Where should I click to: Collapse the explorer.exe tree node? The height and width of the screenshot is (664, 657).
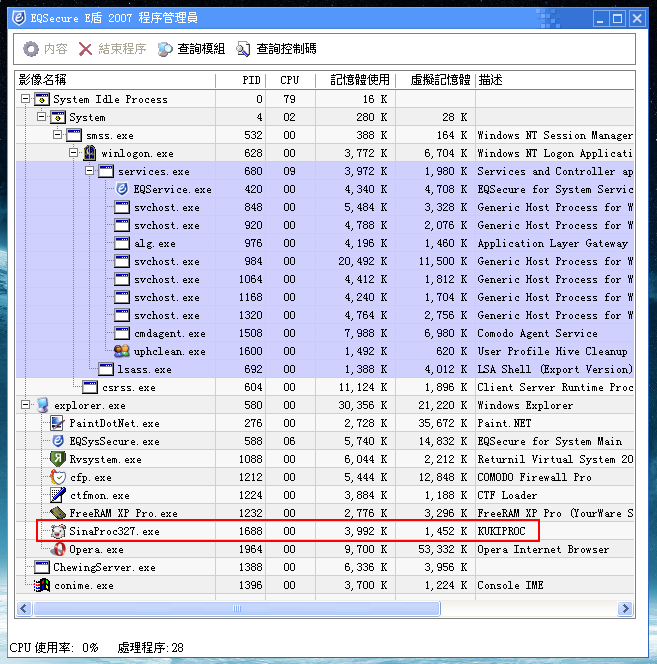click(x=26, y=405)
